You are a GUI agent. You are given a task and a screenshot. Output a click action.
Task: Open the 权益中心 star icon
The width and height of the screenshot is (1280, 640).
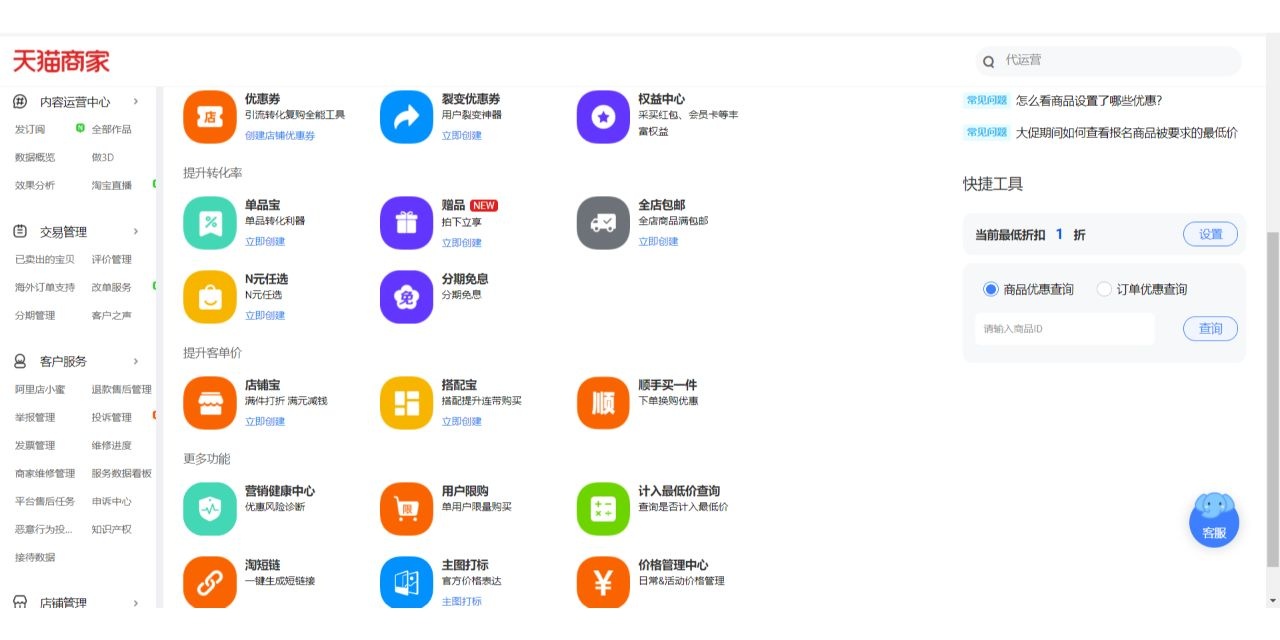604,117
